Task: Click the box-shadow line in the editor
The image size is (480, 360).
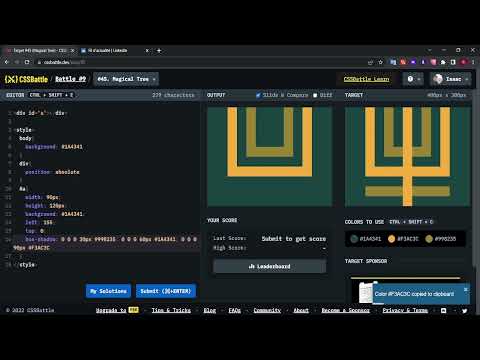Action: point(107,243)
